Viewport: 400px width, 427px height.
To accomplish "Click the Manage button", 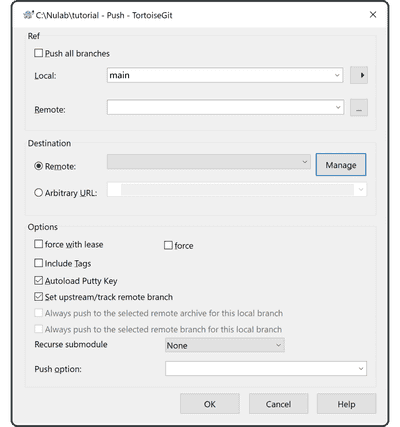I will click(x=341, y=165).
